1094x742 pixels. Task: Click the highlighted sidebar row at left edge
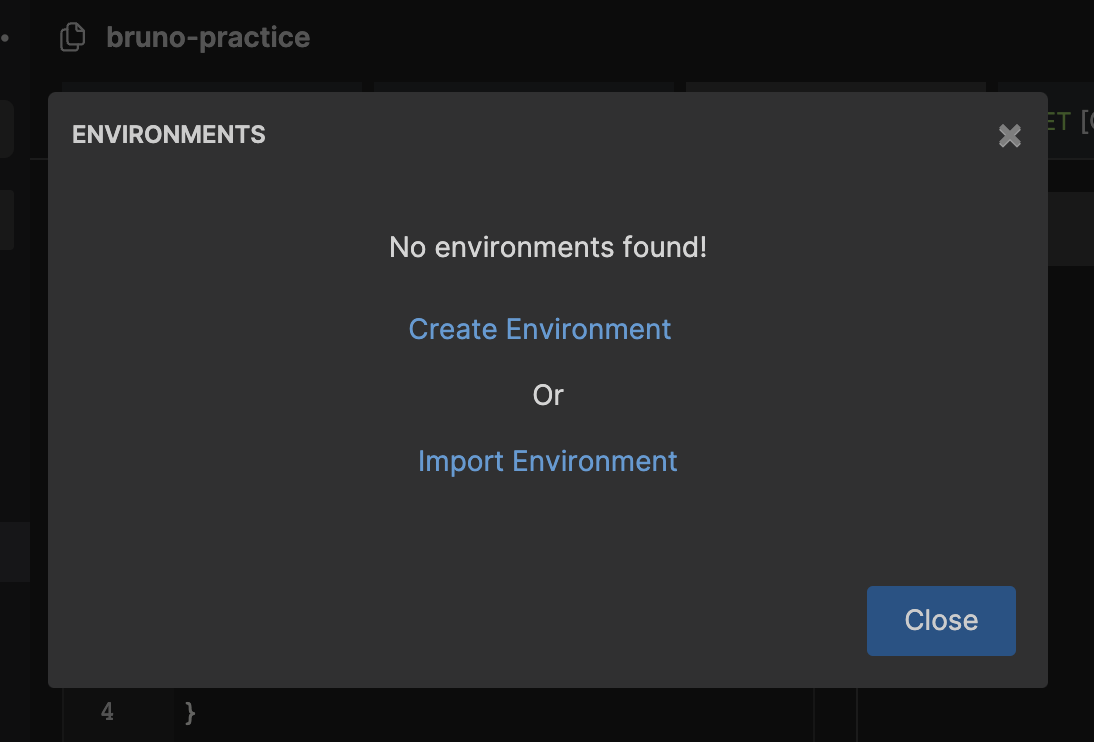(x=15, y=551)
